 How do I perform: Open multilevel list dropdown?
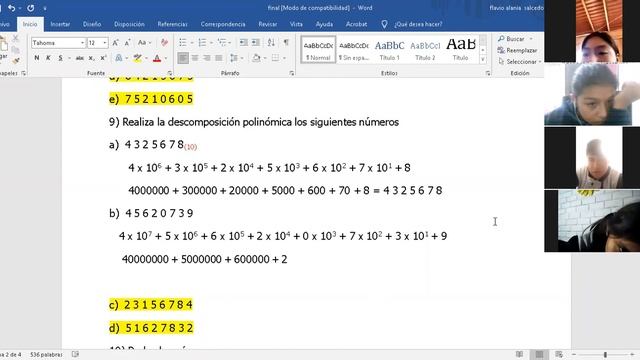(x=229, y=42)
